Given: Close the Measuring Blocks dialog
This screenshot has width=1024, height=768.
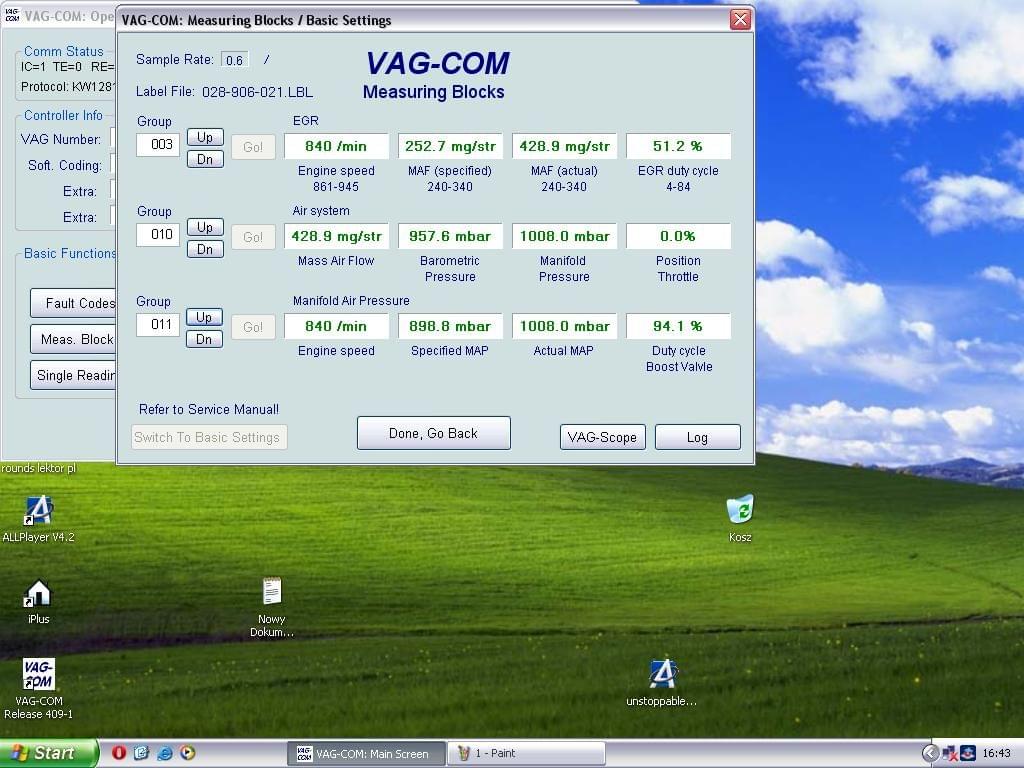Looking at the screenshot, I should pos(740,20).
